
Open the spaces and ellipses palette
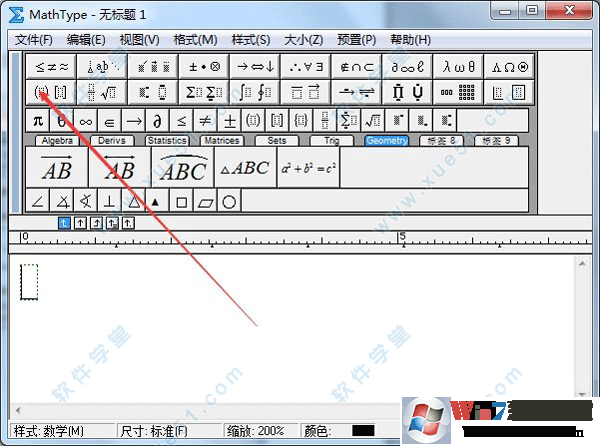103,67
